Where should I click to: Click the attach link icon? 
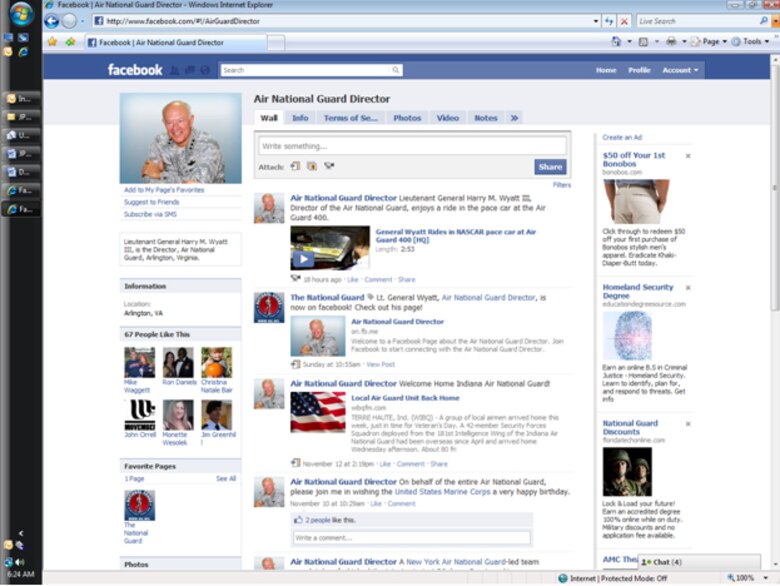pos(329,166)
